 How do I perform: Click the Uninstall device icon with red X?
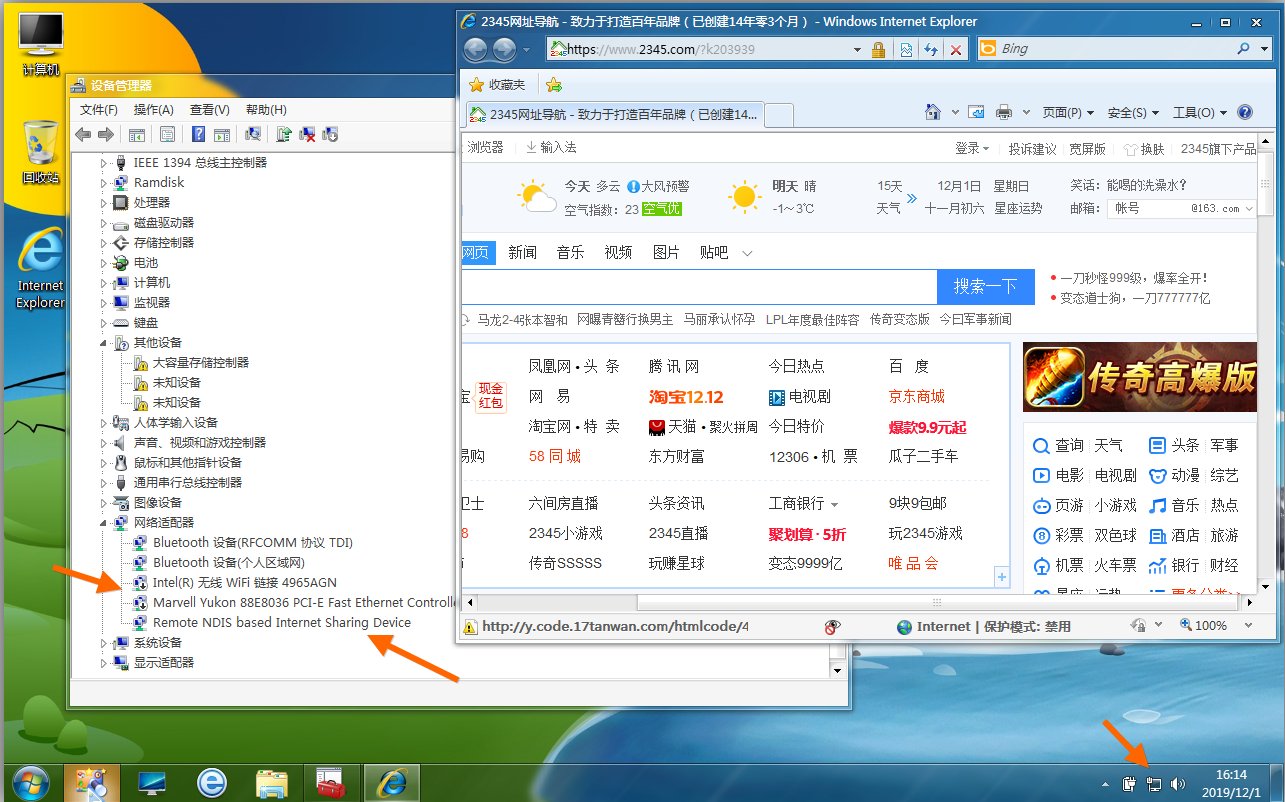(308, 134)
